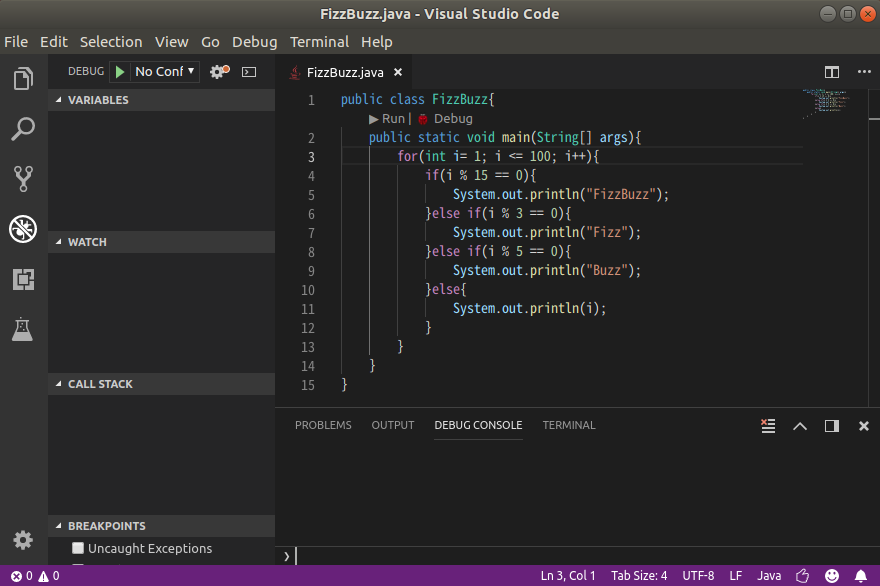Open the View menu
The image size is (880, 586).
[172, 42]
